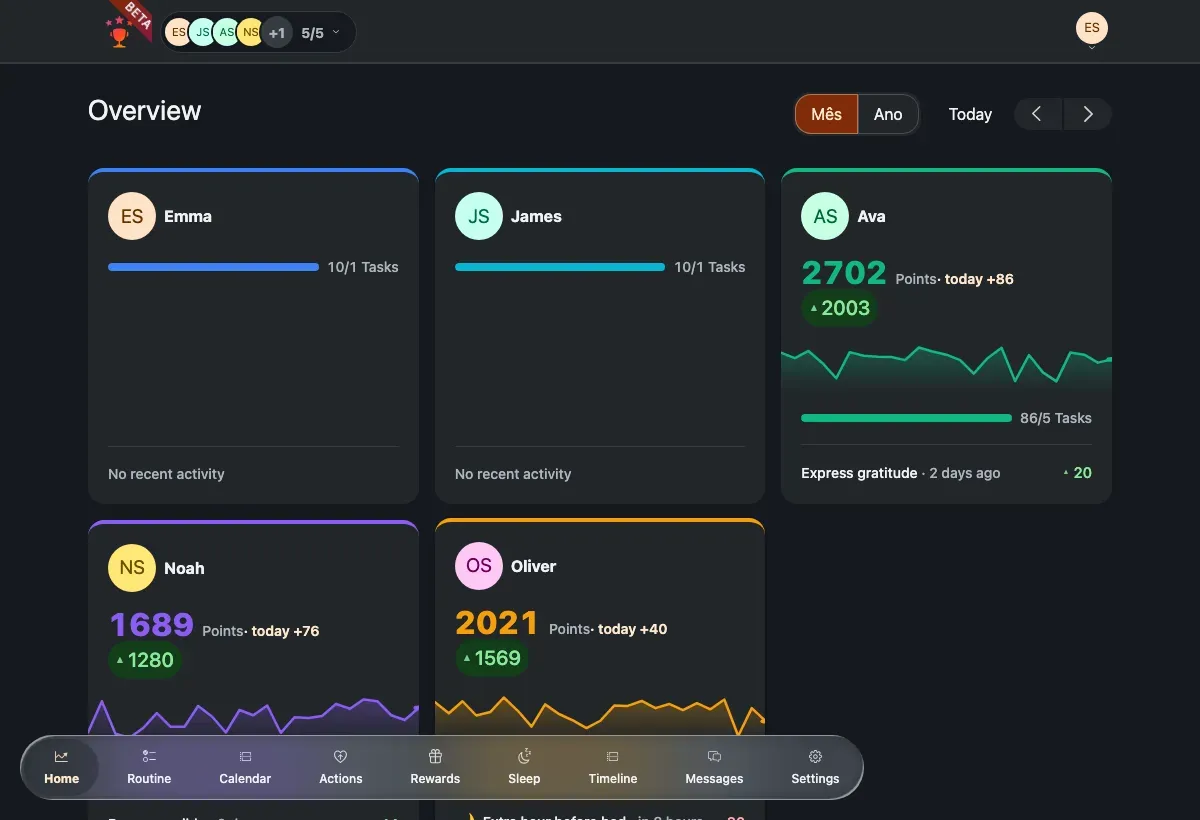The image size is (1200, 820).
Task: Select the Home label in navigation
Action: (x=61, y=778)
